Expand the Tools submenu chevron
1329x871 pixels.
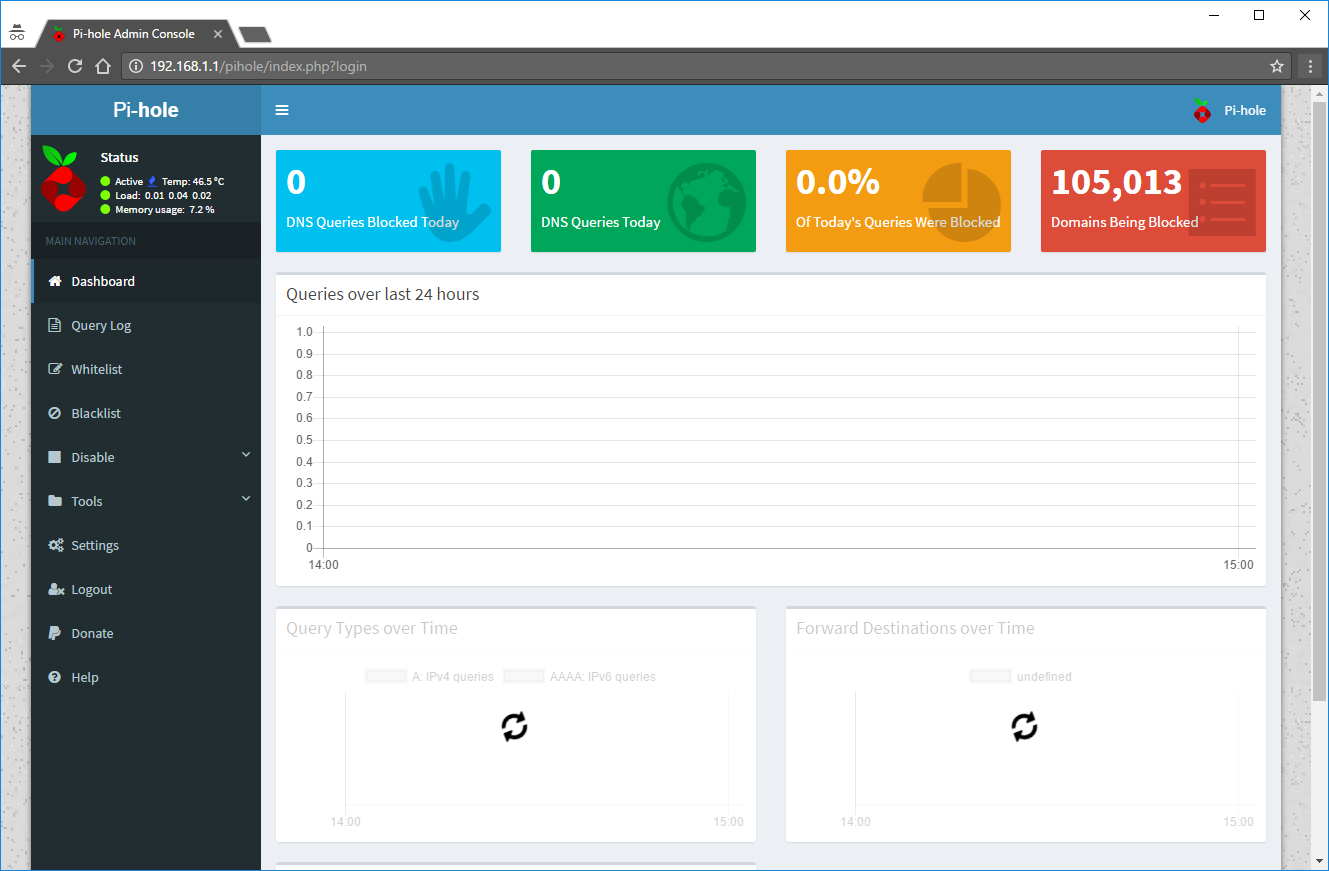click(x=246, y=499)
